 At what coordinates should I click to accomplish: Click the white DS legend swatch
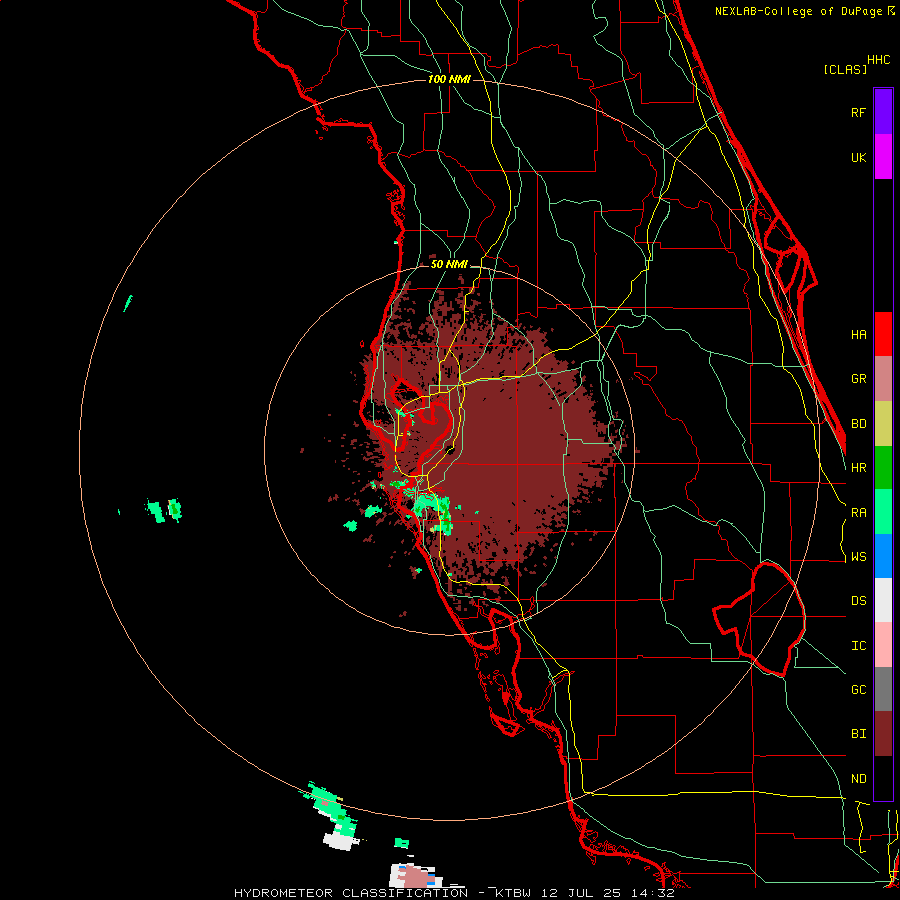click(883, 600)
